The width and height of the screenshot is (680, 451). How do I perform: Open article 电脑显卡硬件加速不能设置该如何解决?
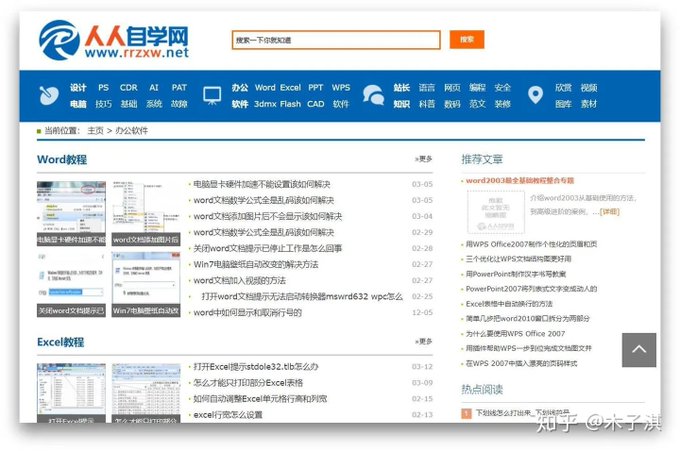pos(262,184)
